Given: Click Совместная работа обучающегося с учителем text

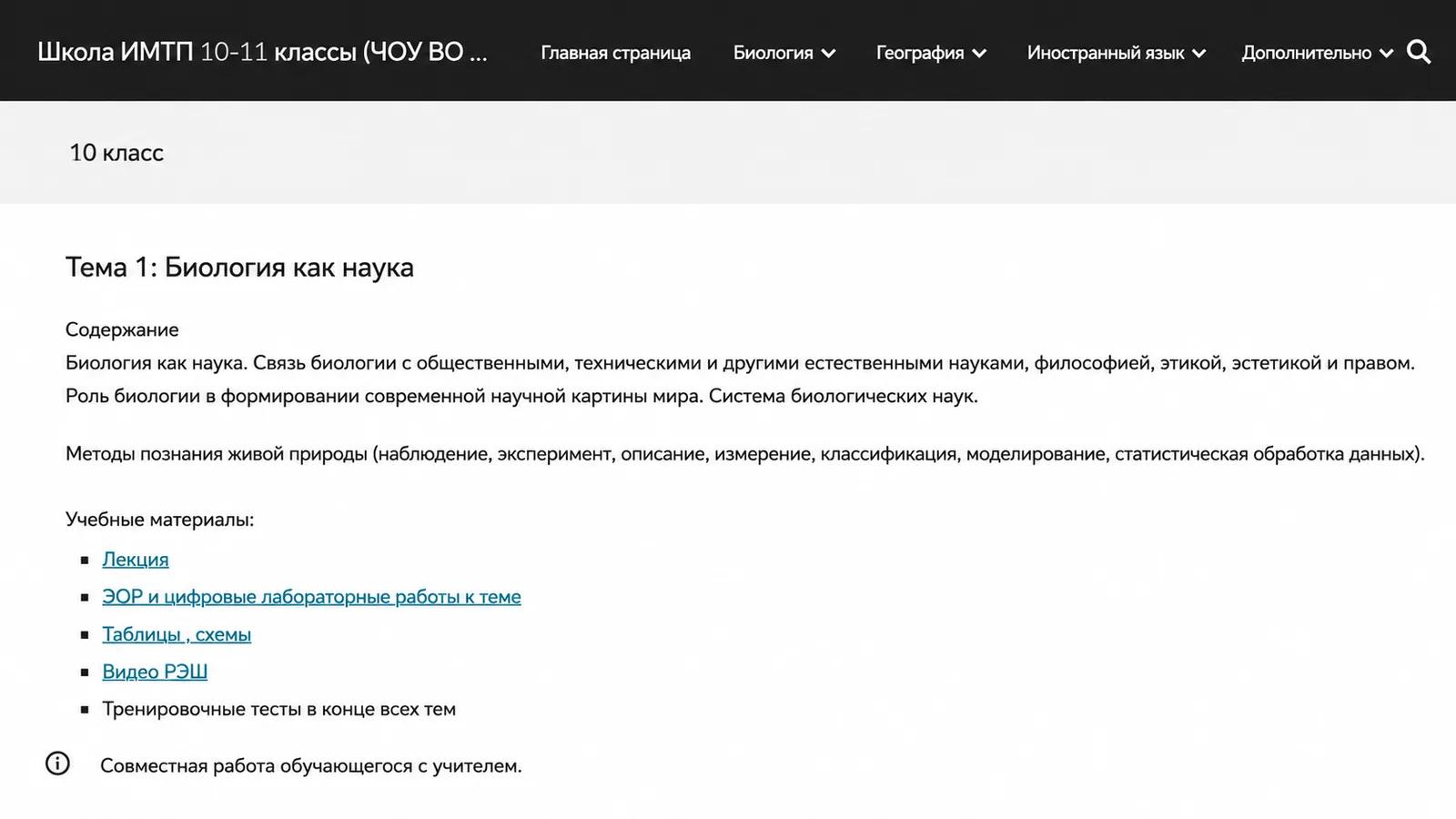Looking at the screenshot, I should pyautogui.click(x=311, y=766).
